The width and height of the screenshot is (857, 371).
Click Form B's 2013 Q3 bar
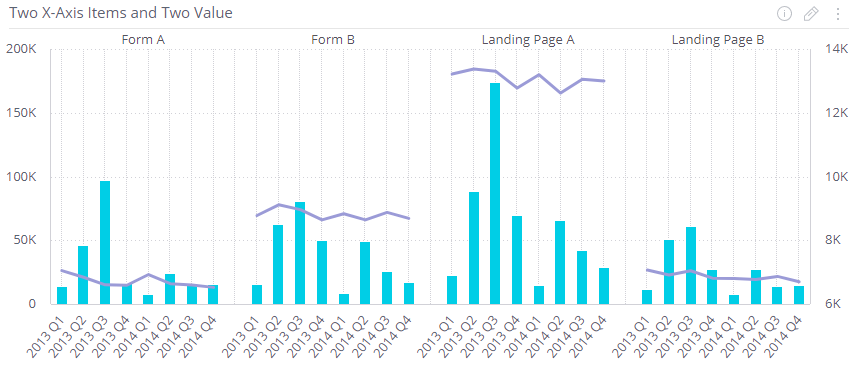pos(300,253)
